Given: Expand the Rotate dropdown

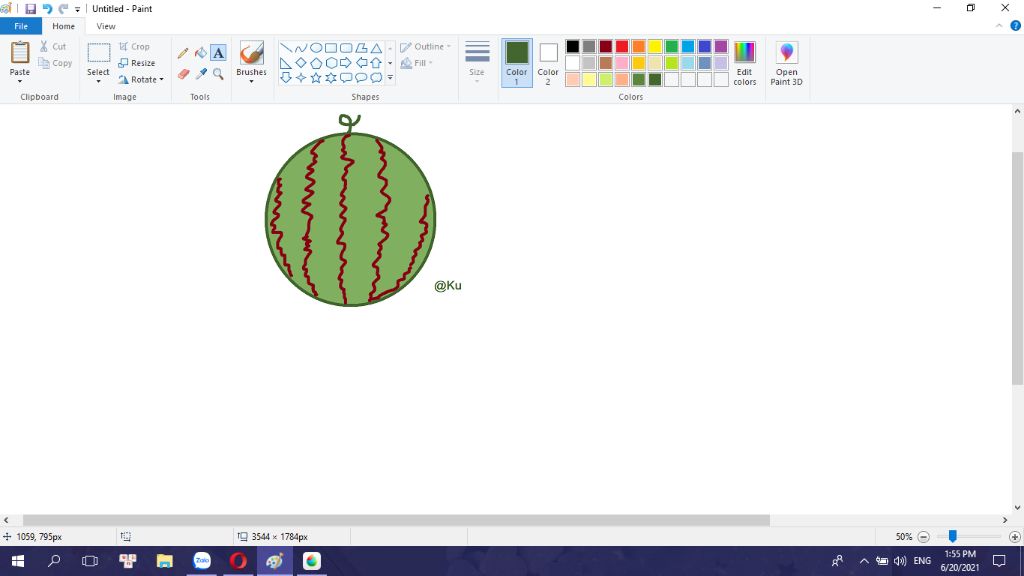Looking at the screenshot, I should coord(161,80).
